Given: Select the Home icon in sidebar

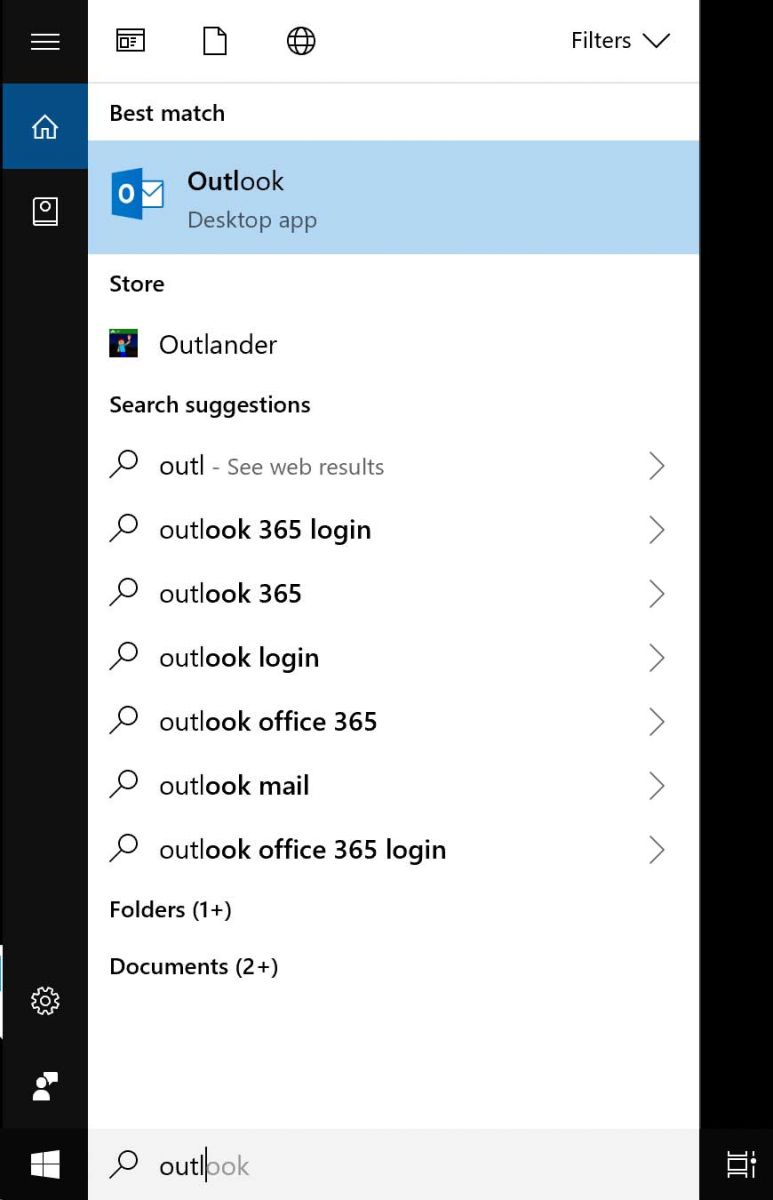Looking at the screenshot, I should [x=44, y=127].
